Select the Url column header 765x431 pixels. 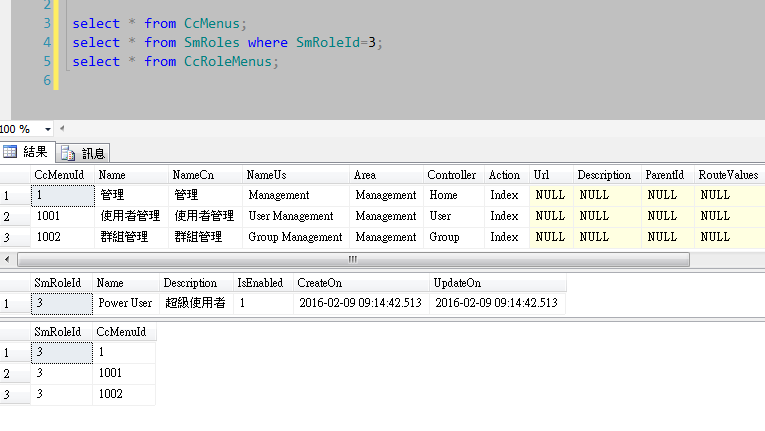pos(551,175)
